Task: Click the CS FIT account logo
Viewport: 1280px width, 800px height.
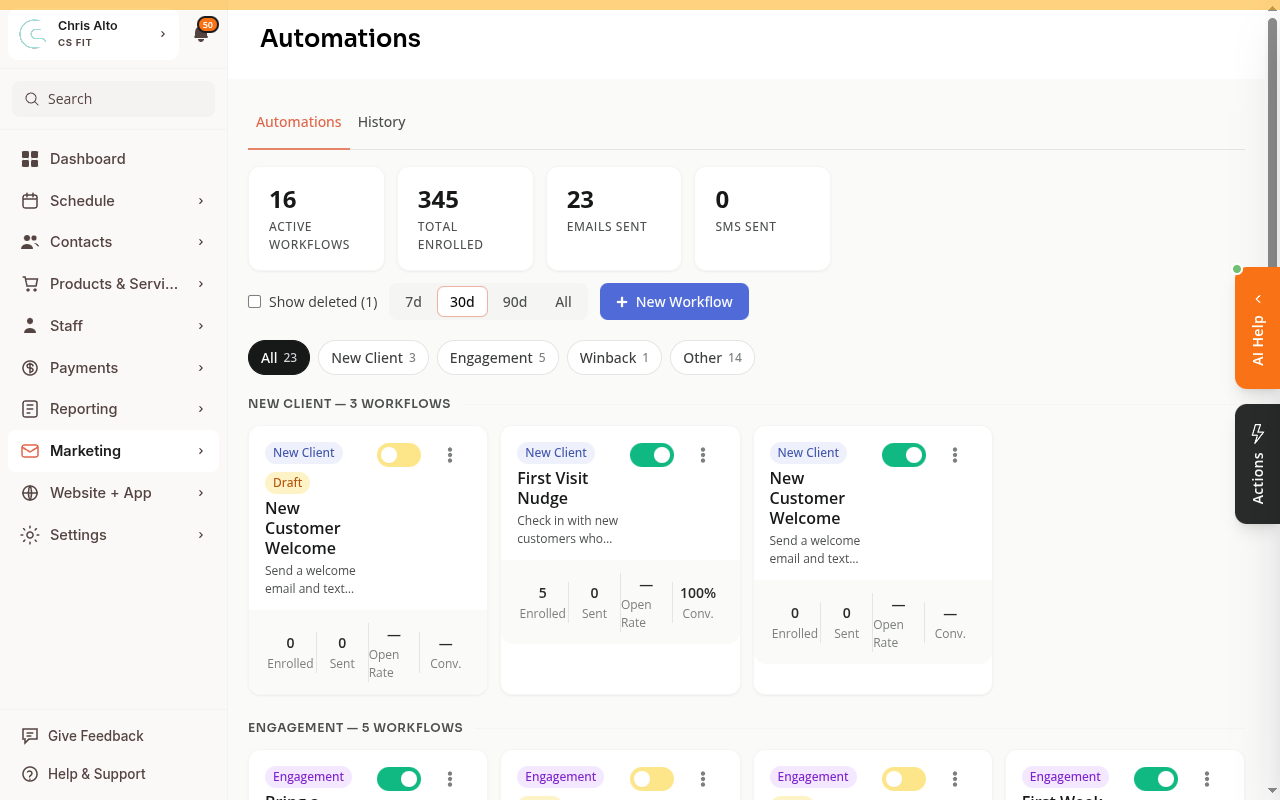Action: (34, 34)
